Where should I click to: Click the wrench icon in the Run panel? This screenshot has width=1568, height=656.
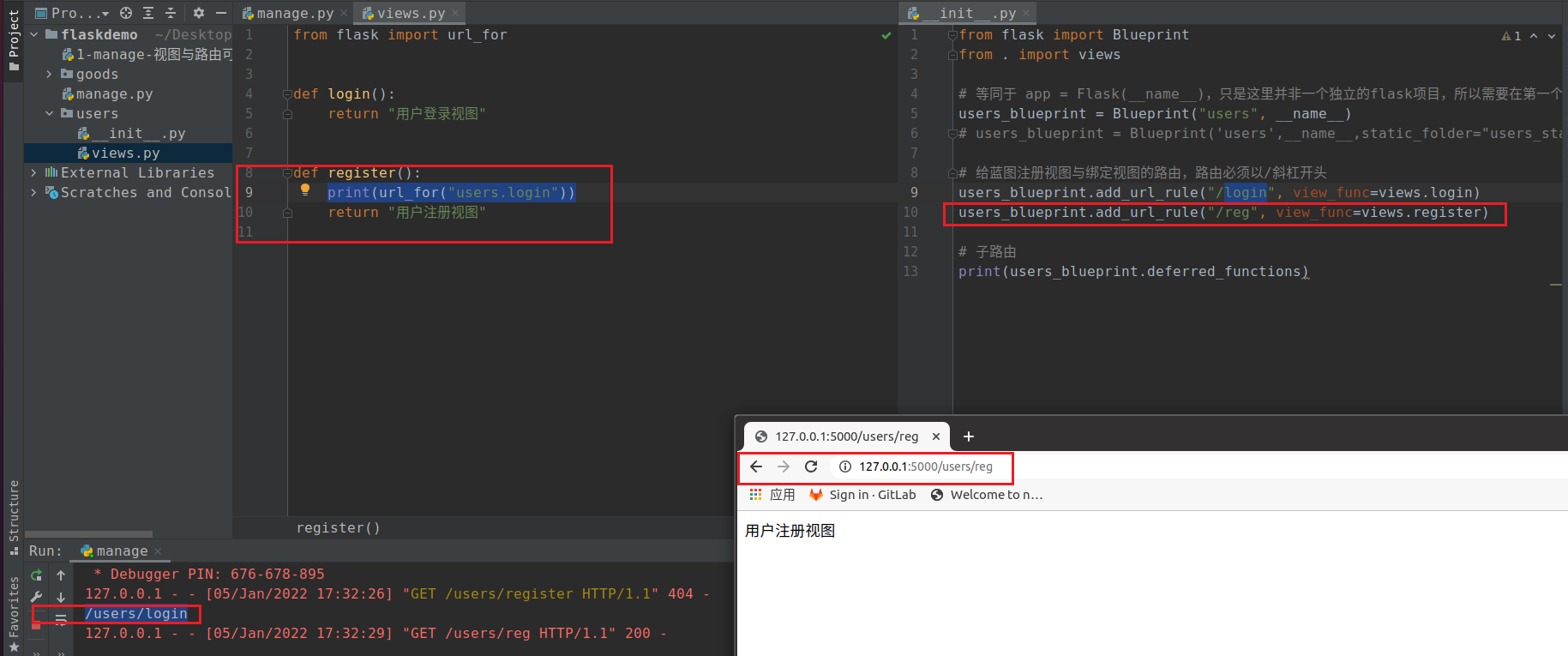tap(36, 597)
